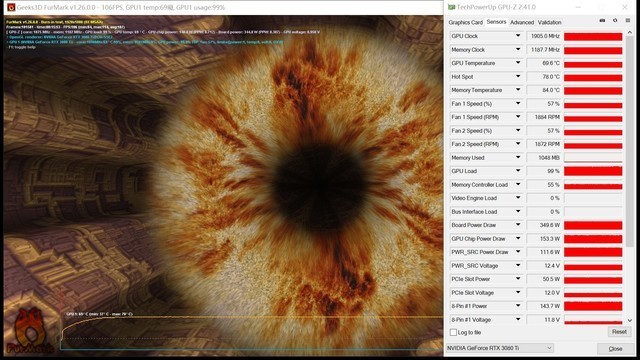Viewport: 640px width, 360px height.
Task: Switch to the Graphics Card tab
Action: [465, 22]
